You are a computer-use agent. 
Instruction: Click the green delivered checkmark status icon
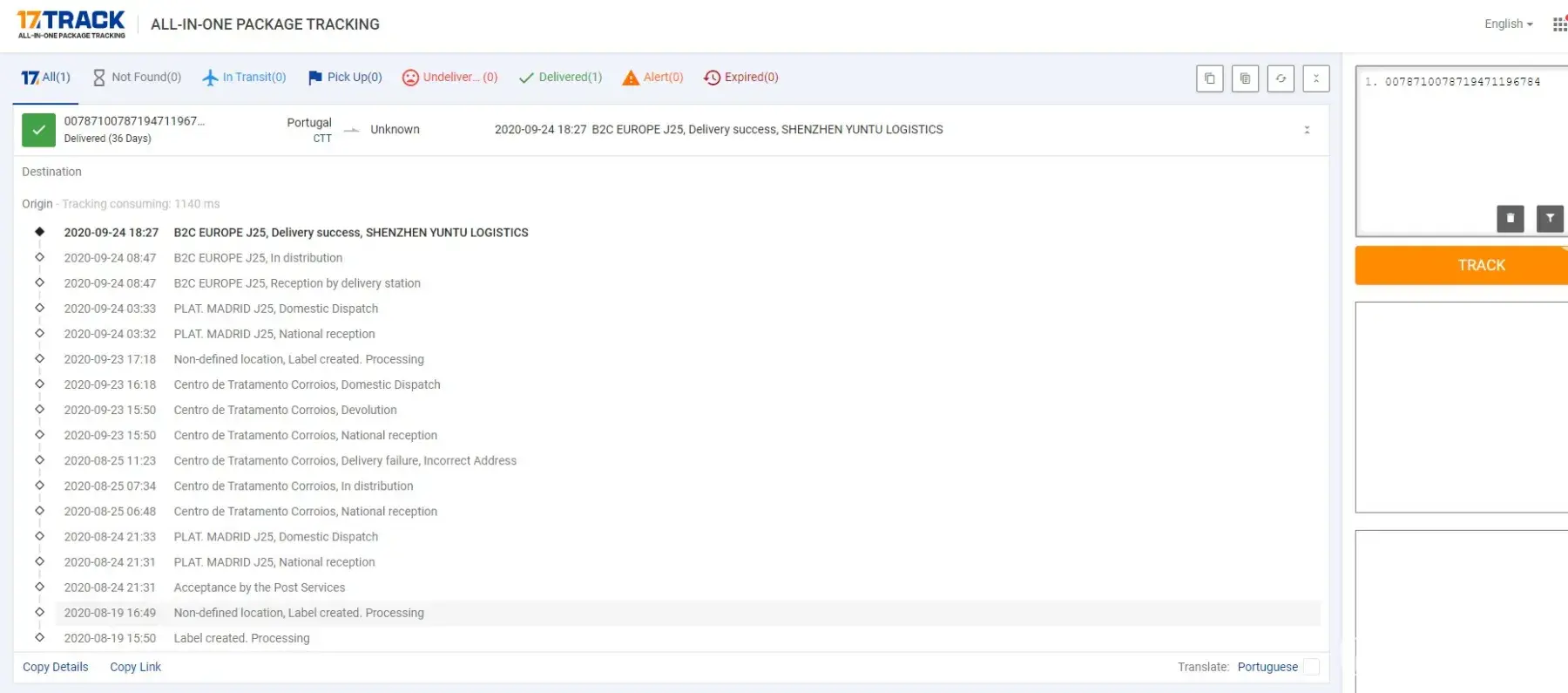(38, 130)
